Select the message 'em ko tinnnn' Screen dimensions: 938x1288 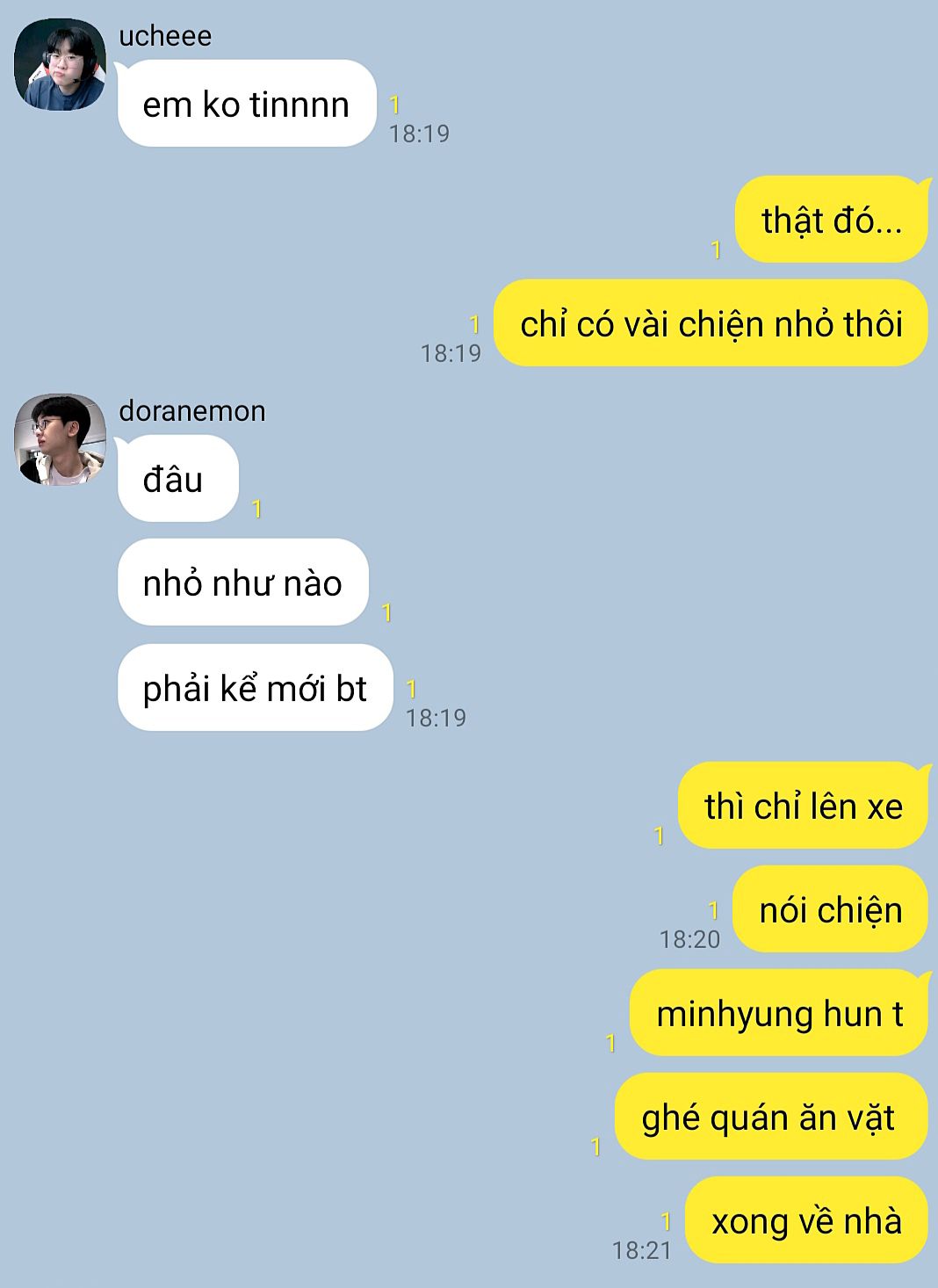(247, 104)
